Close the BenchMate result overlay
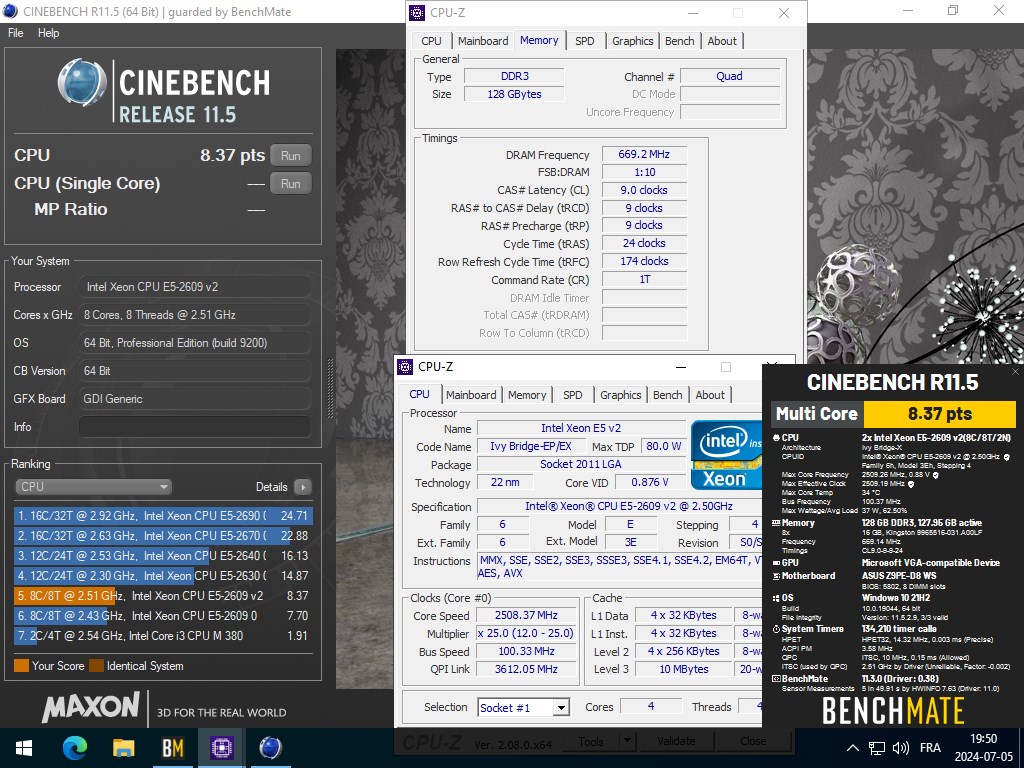This screenshot has height=768, width=1024. [x=1015, y=372]
